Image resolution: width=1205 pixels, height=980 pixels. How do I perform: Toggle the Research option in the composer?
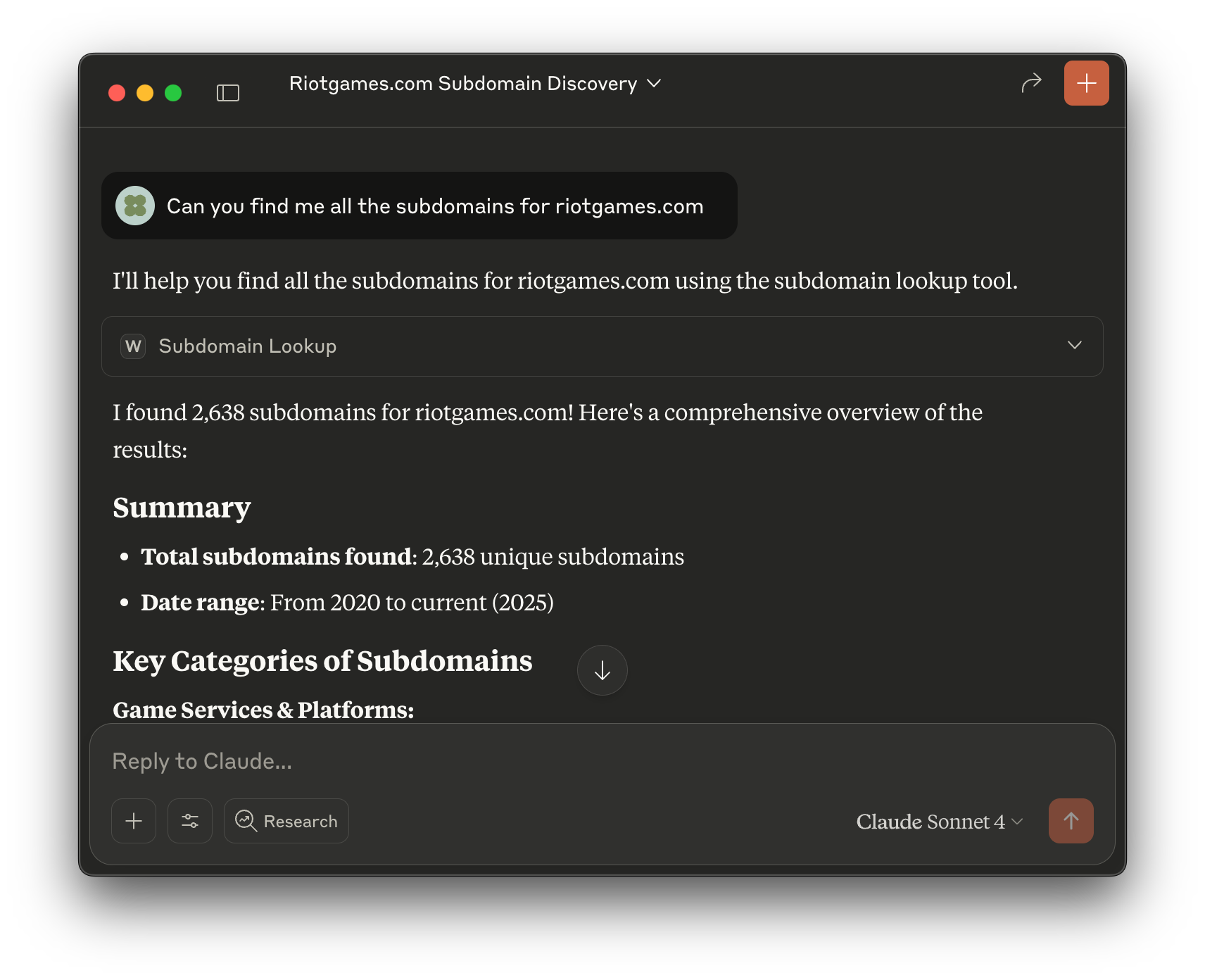pos(286,821)
